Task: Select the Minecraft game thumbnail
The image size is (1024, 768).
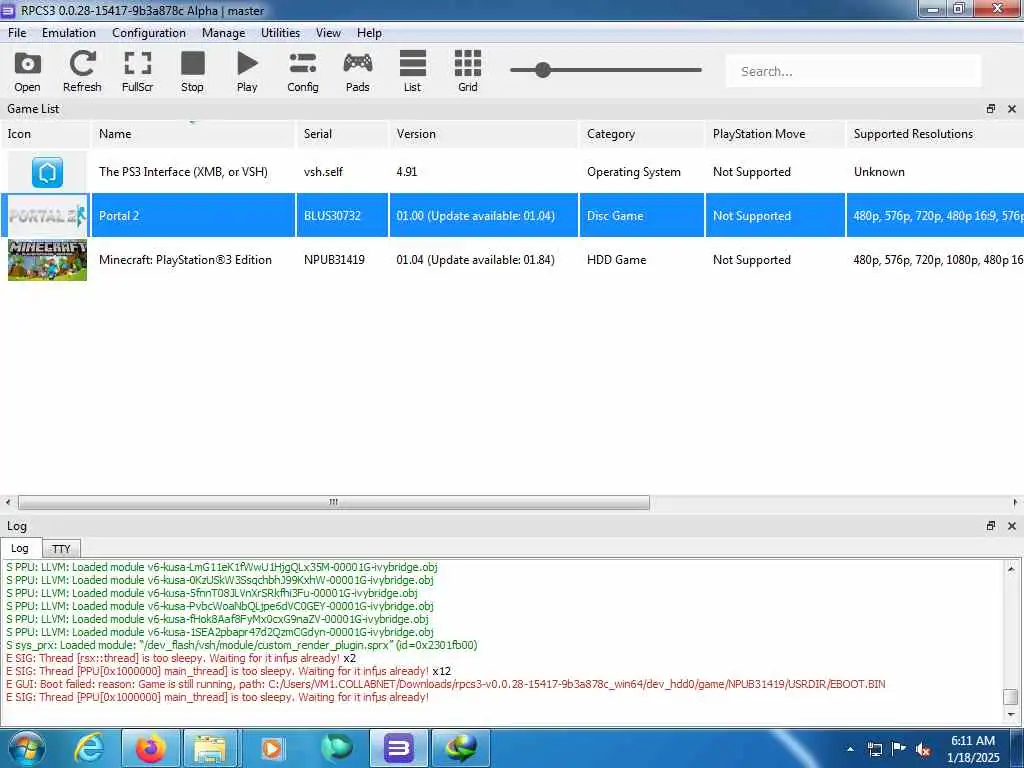Action: (x=47, y=260)
